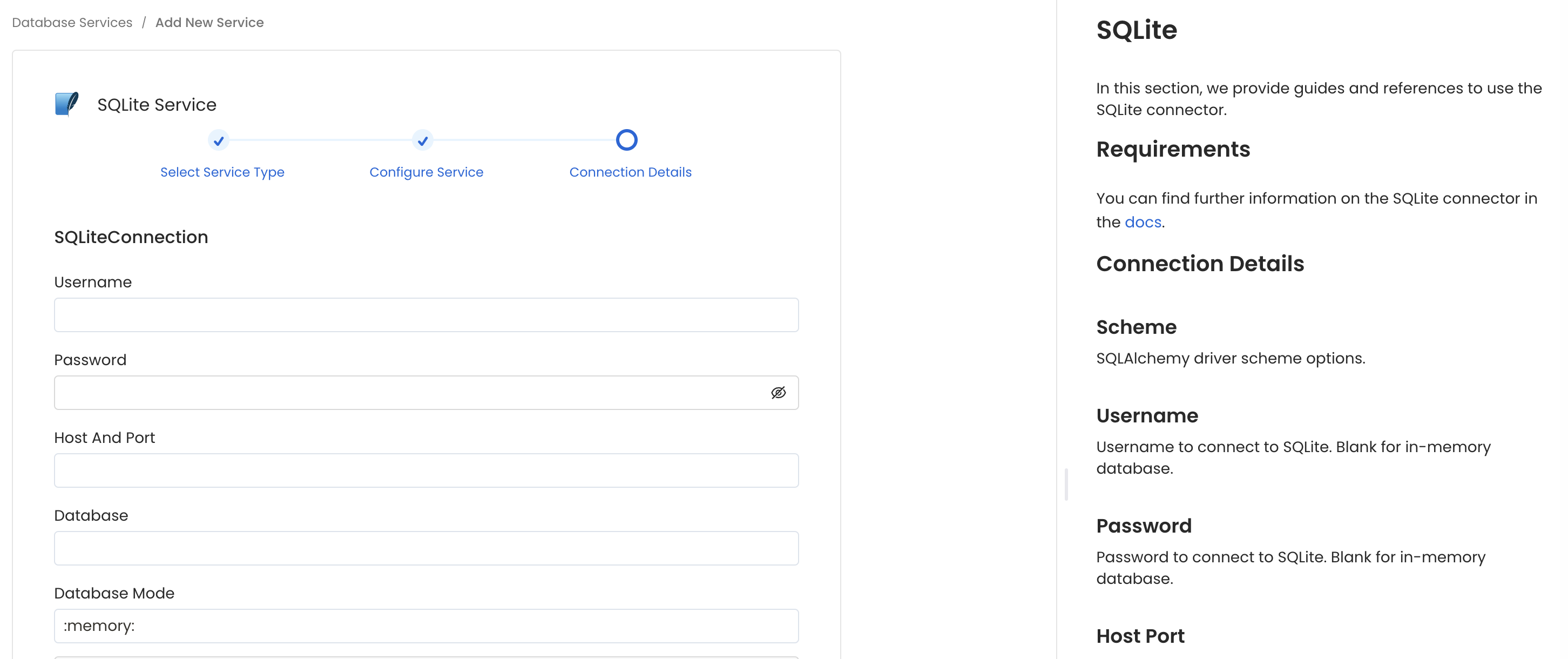Click the SQLite logo icon beside SQLite Service
Screen dimensions: 1568x659
click(67, 104)
